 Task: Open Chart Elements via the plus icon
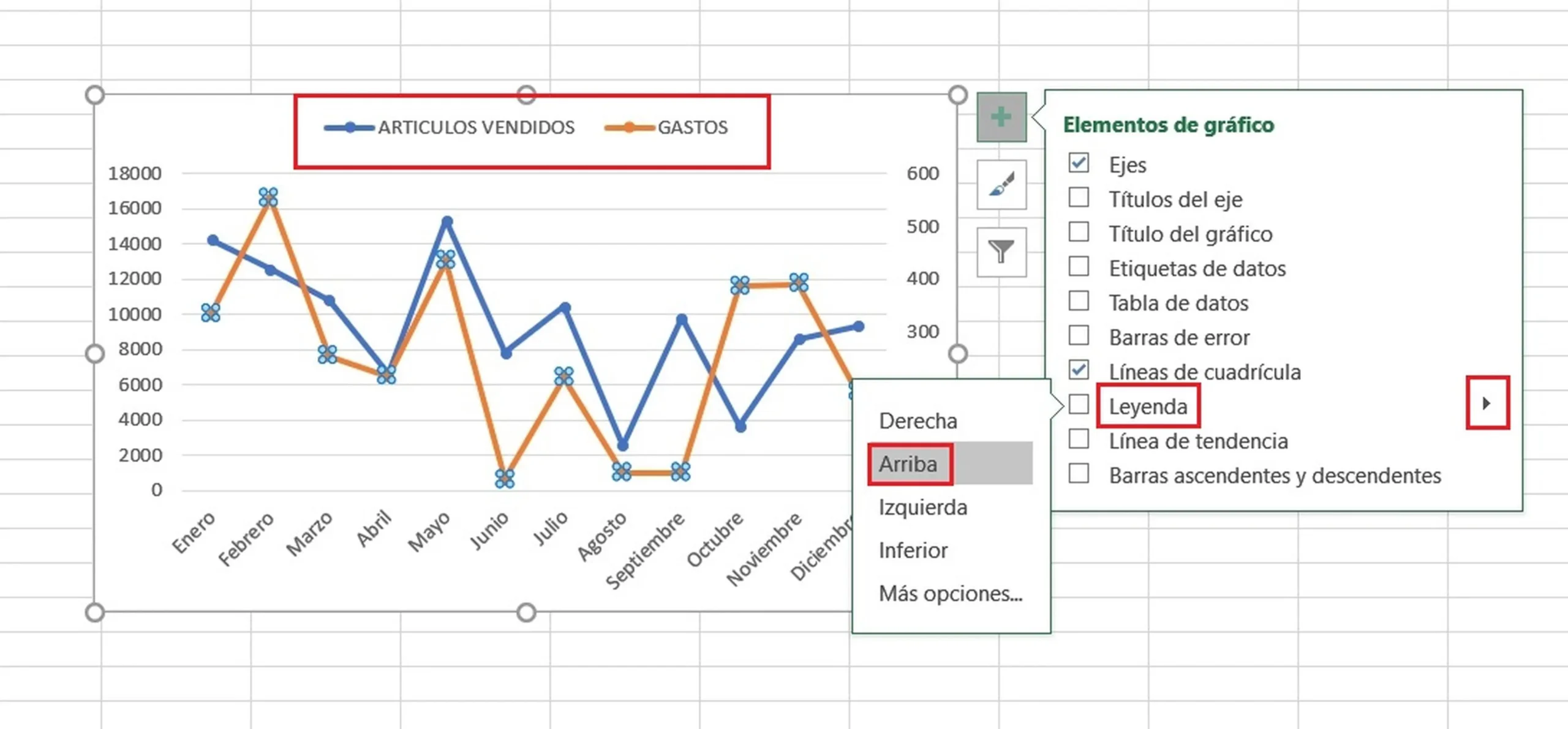[1001, 116]
